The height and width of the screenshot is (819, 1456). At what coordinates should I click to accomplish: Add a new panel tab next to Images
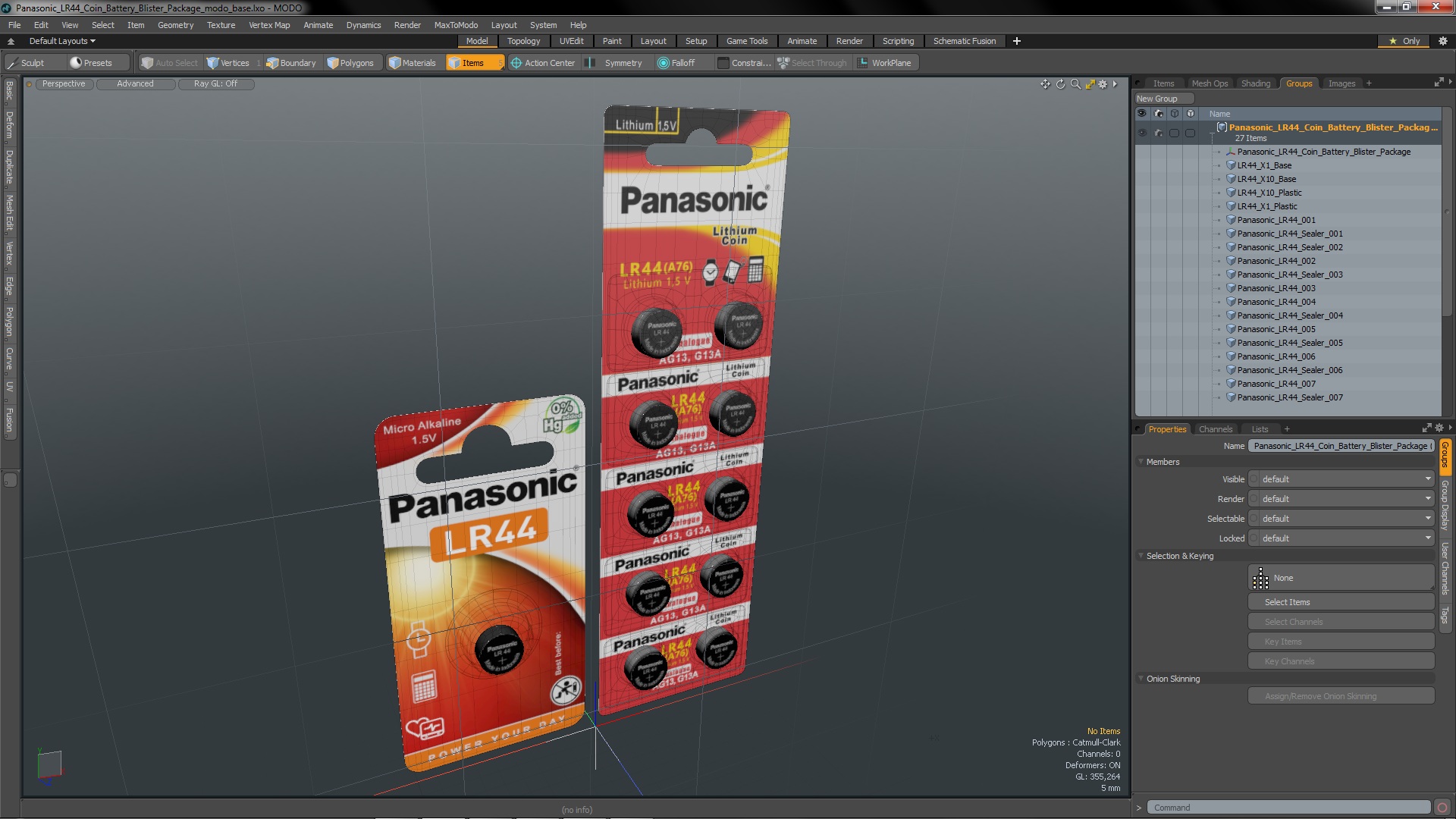click(1369, 83)
